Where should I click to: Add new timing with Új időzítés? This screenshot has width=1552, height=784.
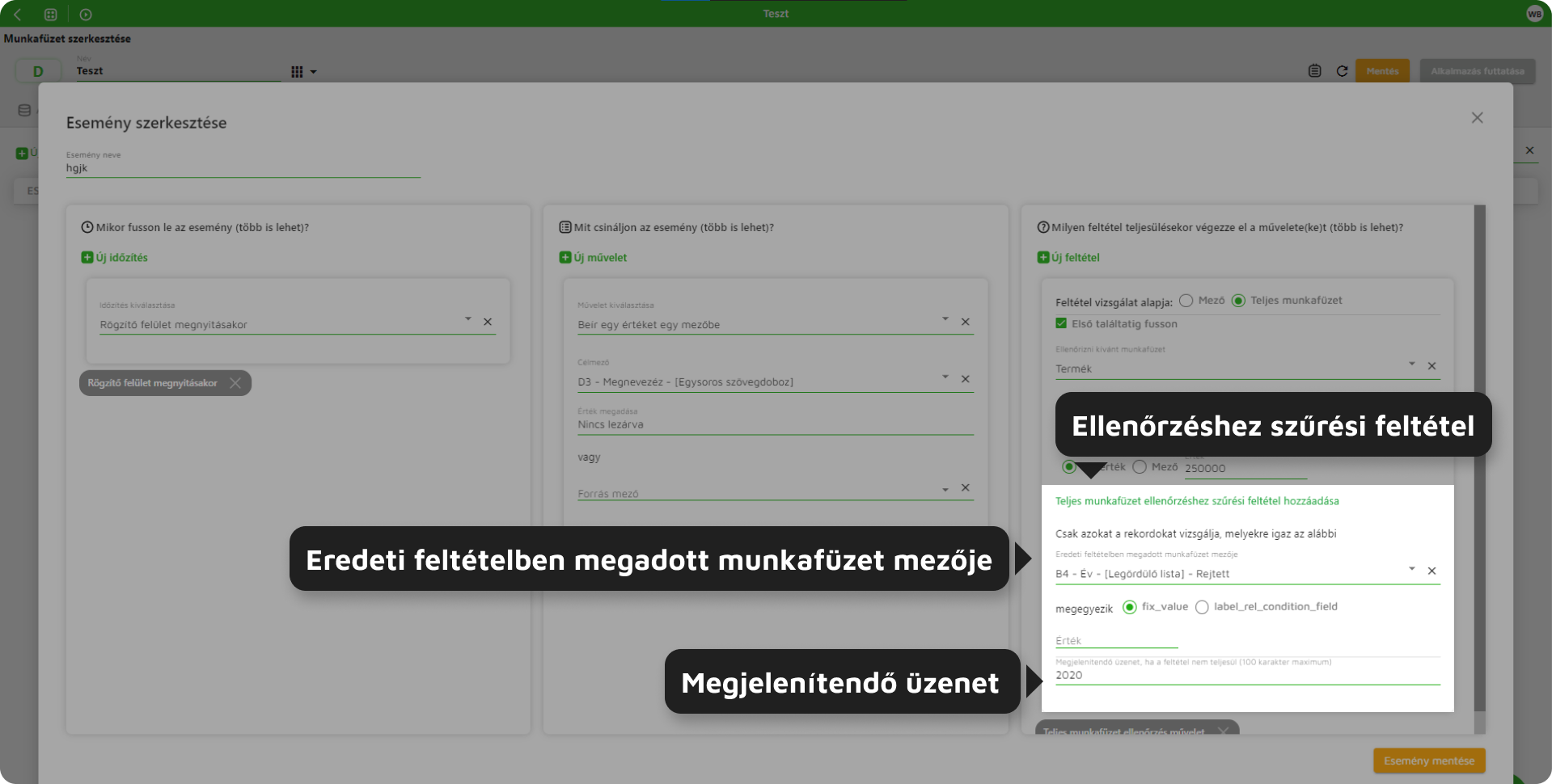pyautogui.click(x=114, y=257)
